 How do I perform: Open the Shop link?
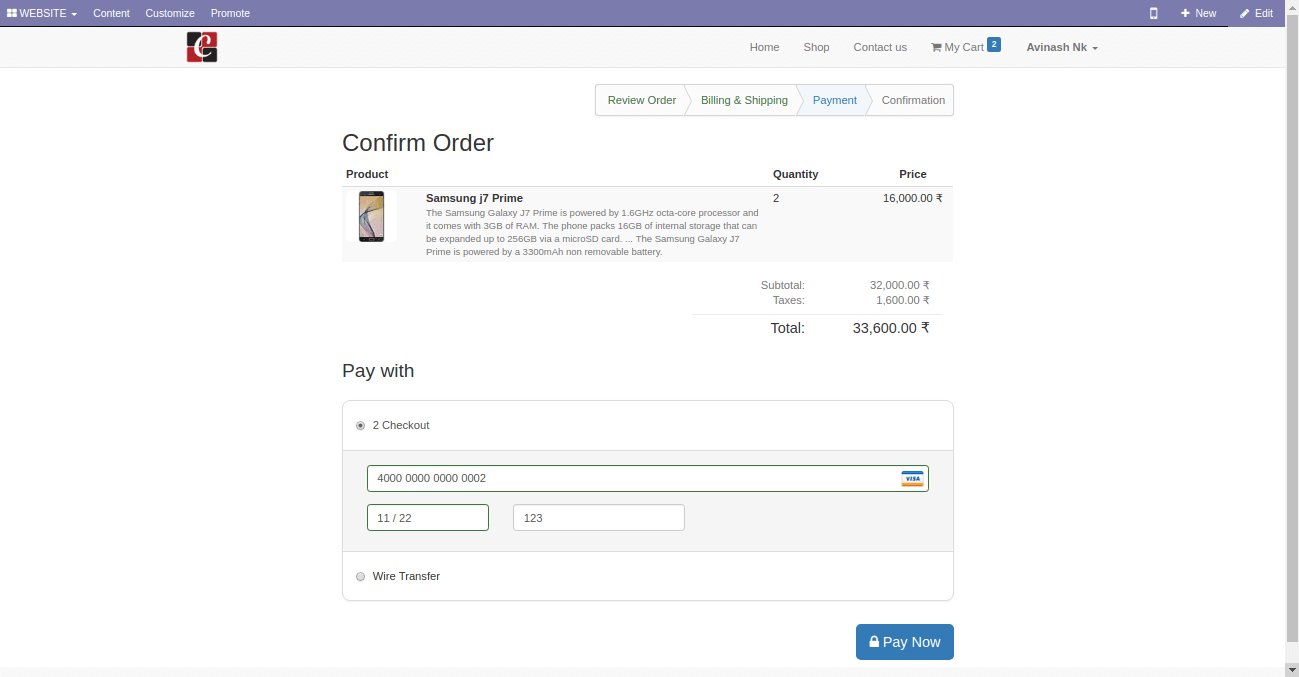[x=816, y=47]
